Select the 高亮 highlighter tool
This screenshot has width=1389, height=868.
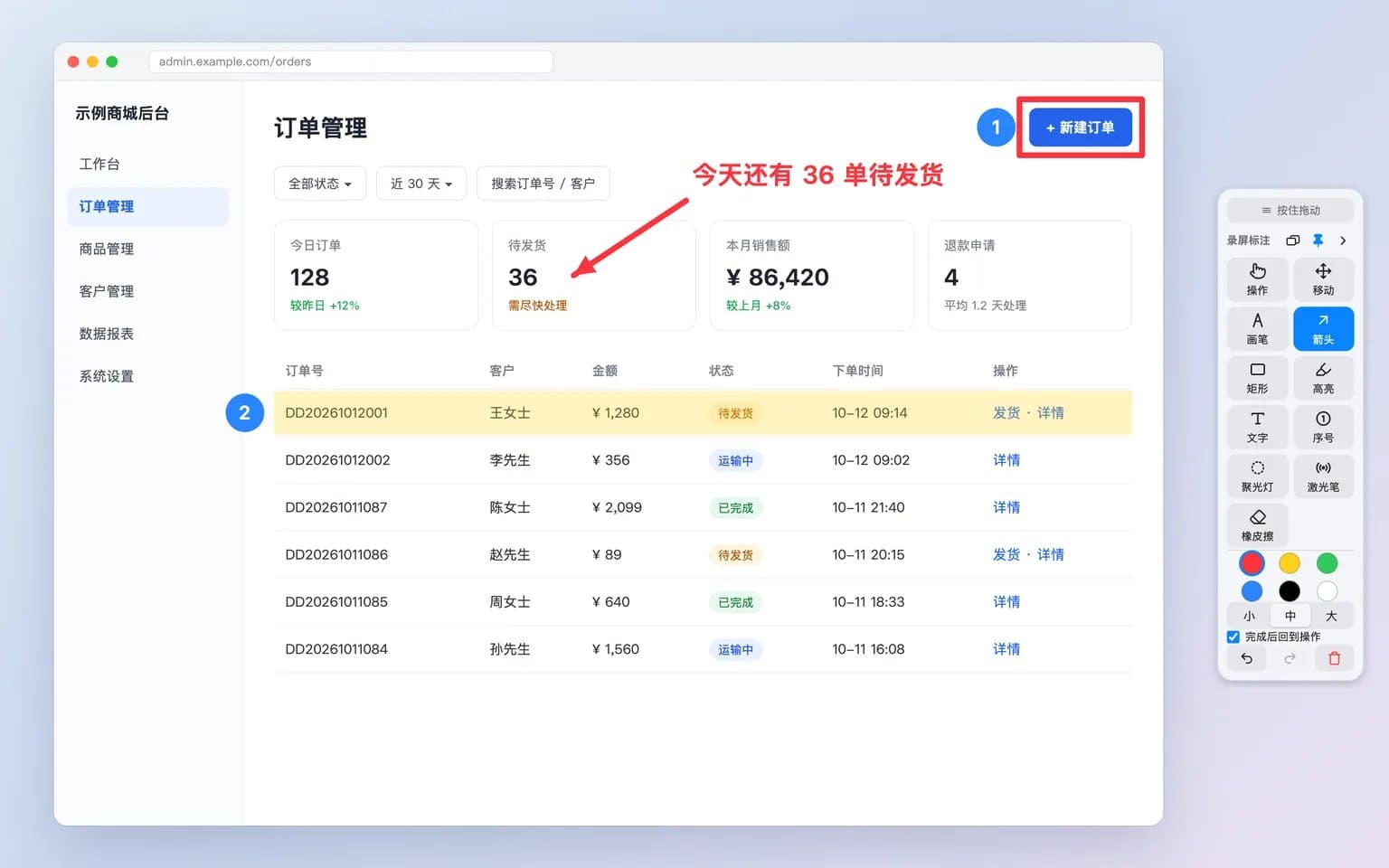click(1323, 378)
